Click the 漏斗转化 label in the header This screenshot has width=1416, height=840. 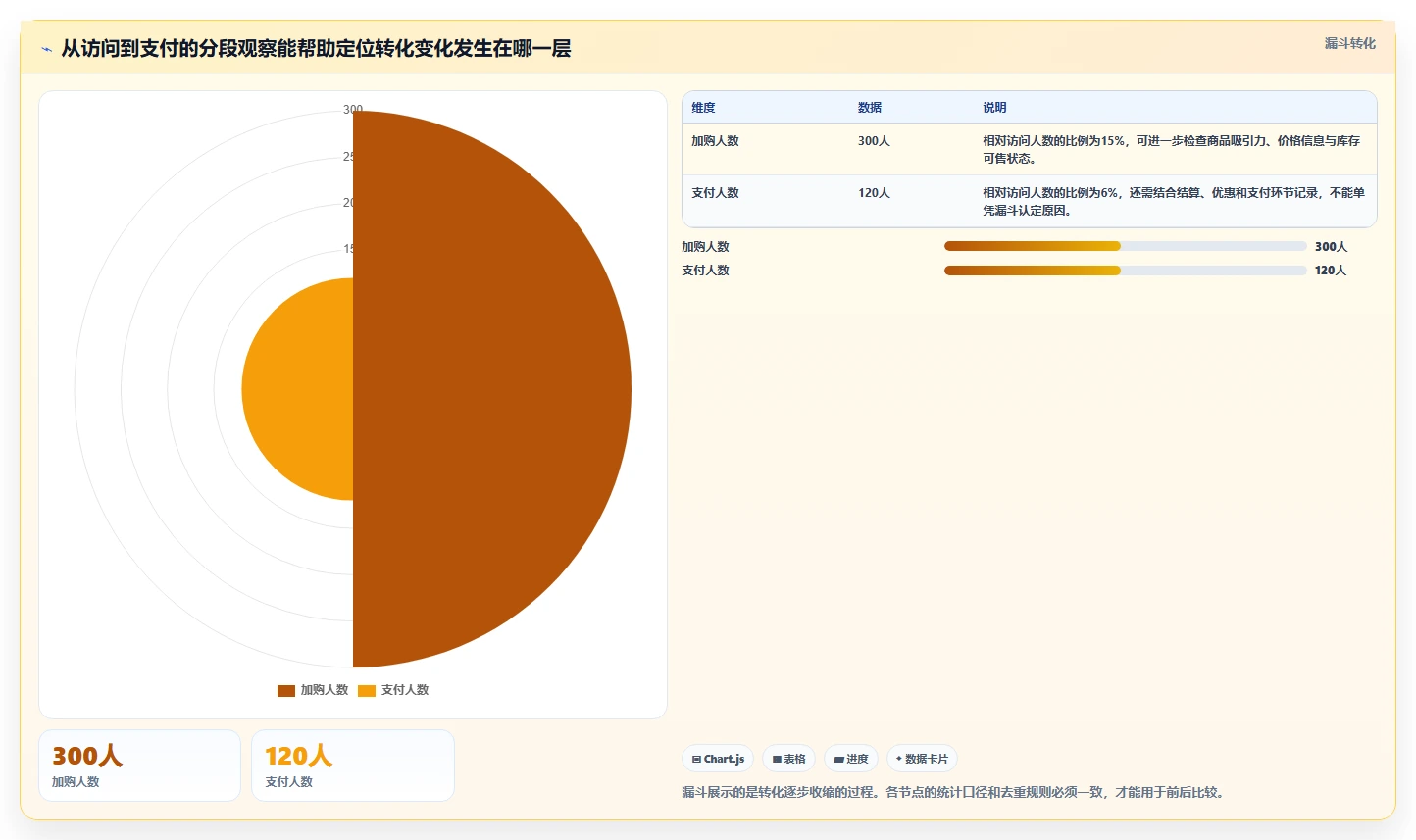[x=1350, y=43]
